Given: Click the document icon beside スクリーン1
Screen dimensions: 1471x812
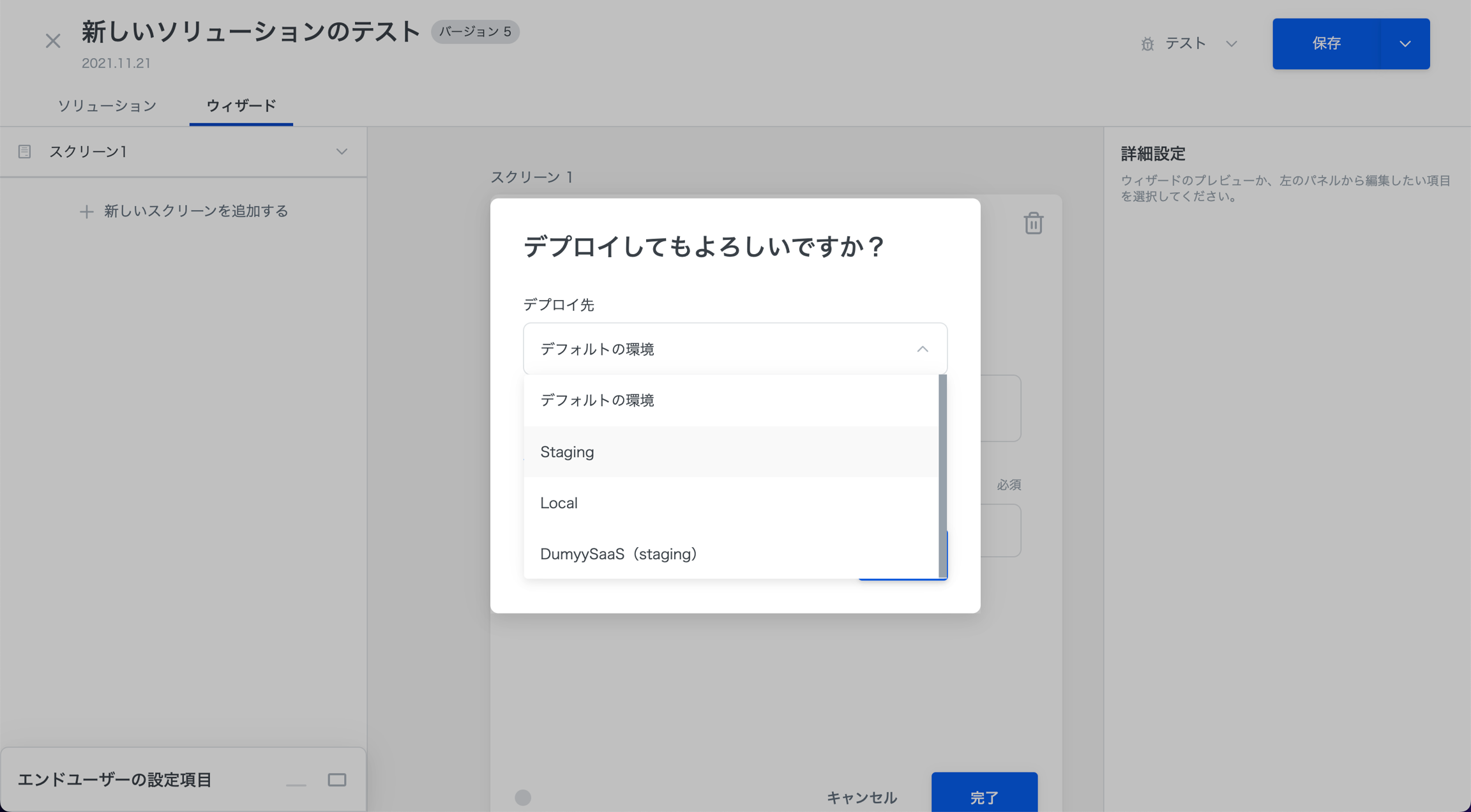Looking at the screenshot, I should pos(25,152).
